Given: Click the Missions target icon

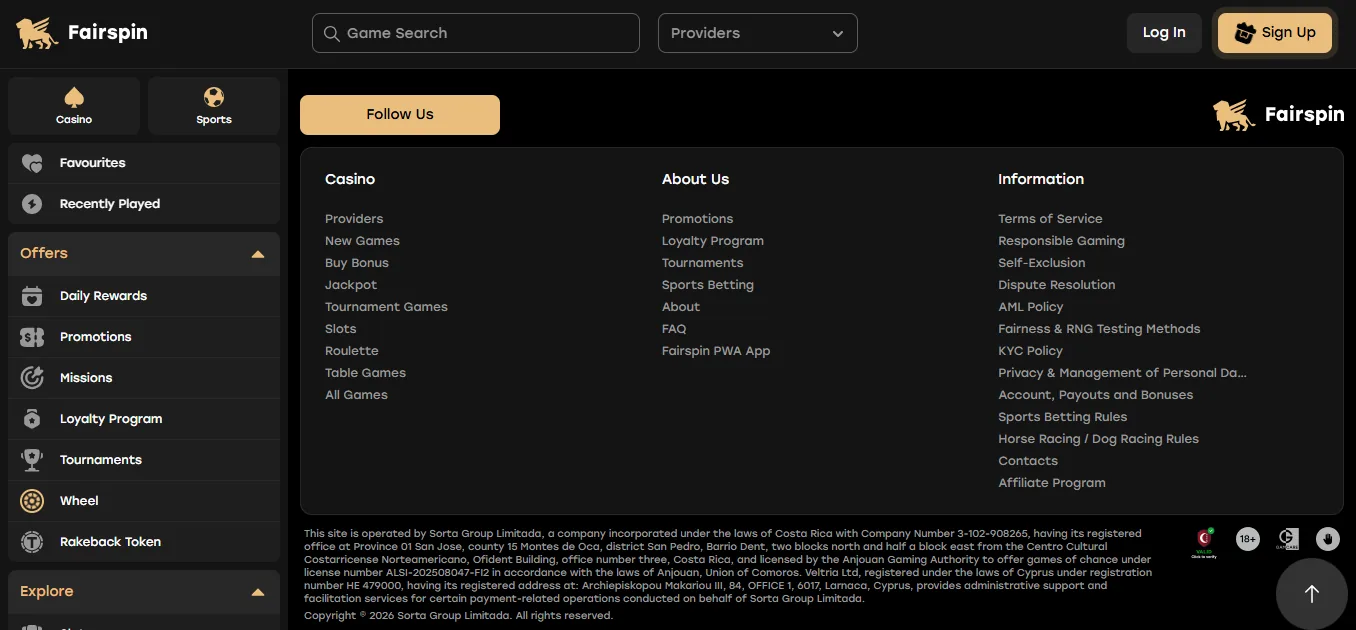Looking at the screenshot, I should (32, 378).
